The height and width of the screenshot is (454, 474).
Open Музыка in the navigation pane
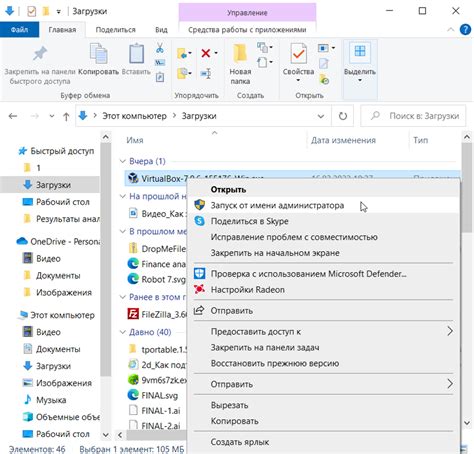click(x=51, y=400)
